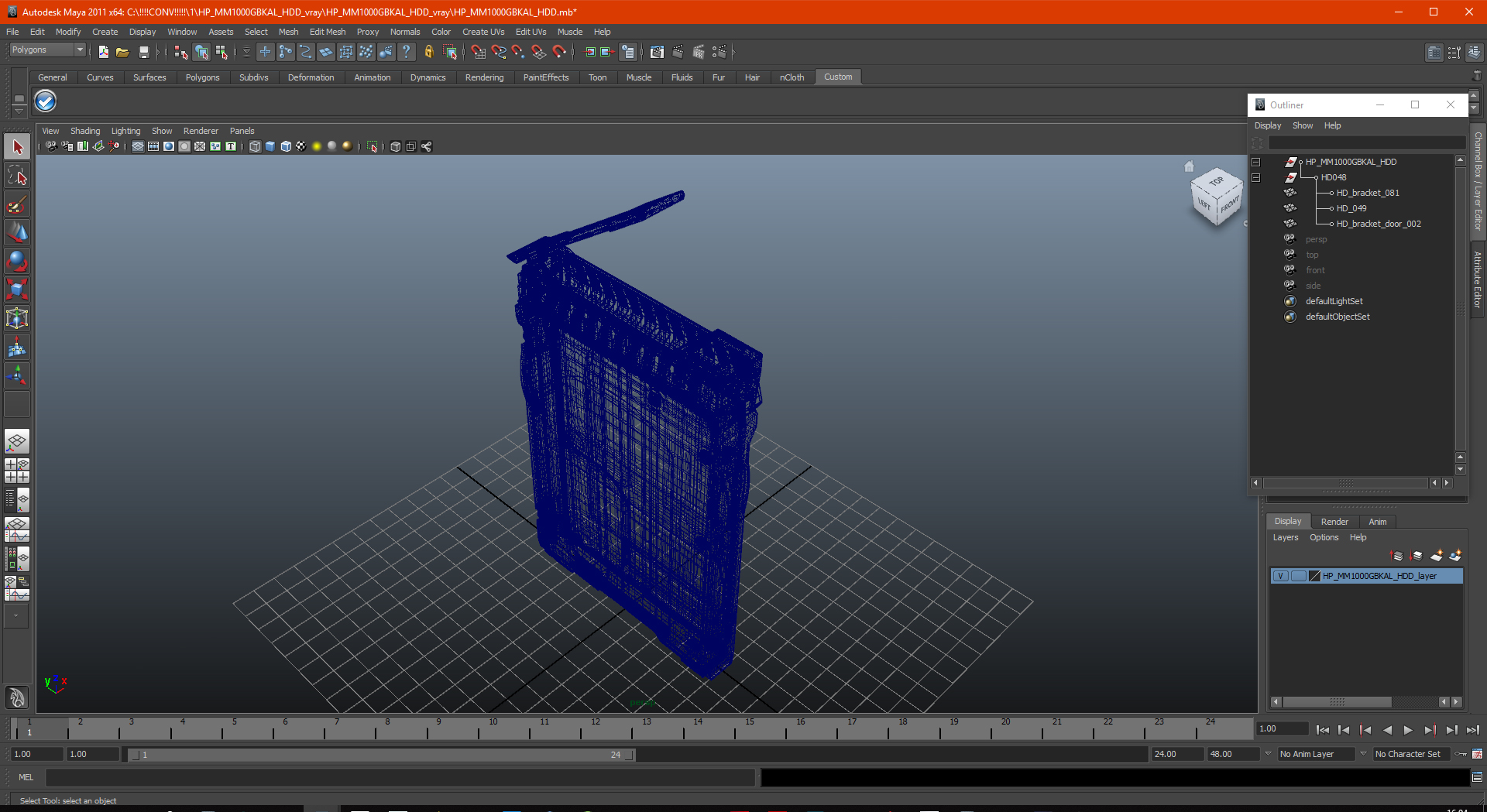Switch to the Rendering shelf tab
1487x812 pixels.
(x=484, y=77)
